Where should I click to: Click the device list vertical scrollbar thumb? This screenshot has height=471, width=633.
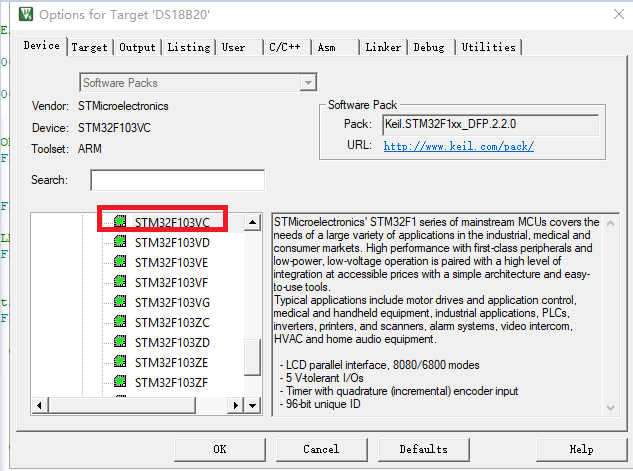click(x=252, y=357)
